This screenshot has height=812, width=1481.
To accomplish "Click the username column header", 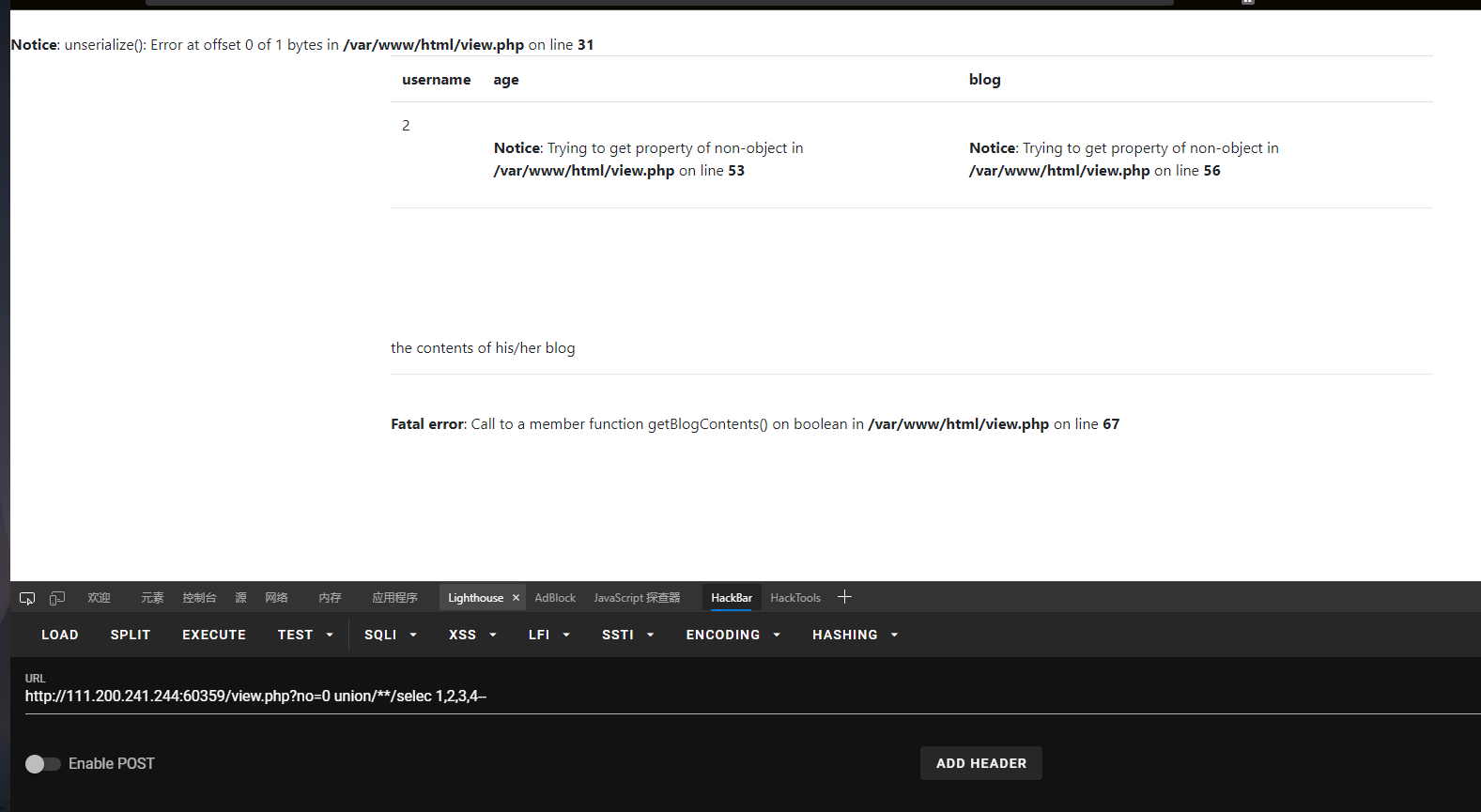I will point(437,80).
